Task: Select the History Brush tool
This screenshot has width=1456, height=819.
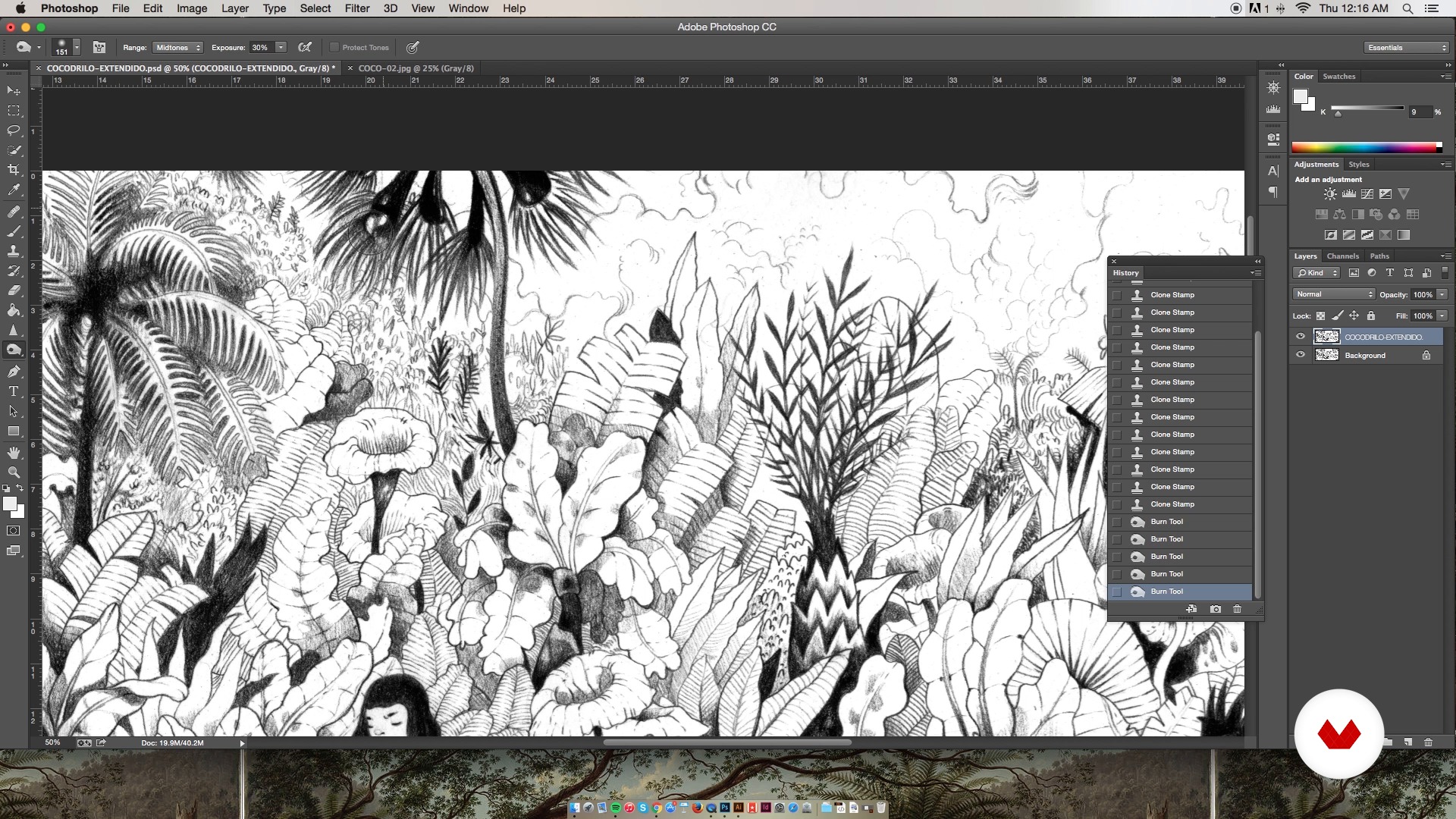Action: click(x=14, y=271)
